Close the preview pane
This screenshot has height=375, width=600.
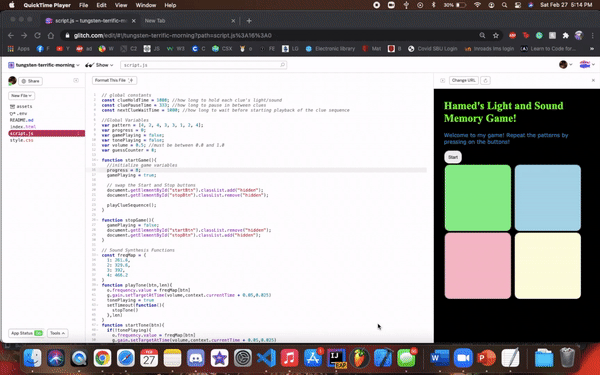click(593, 80)
